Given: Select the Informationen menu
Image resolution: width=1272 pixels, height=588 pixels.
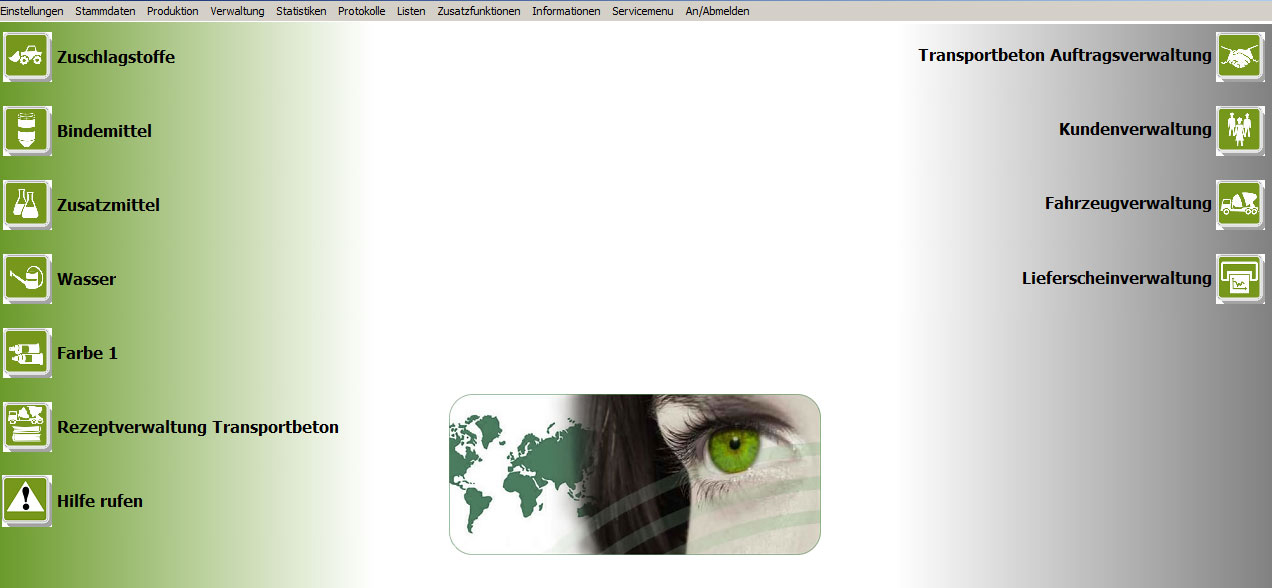Looking at the screenshot, I should coord(566,11).
